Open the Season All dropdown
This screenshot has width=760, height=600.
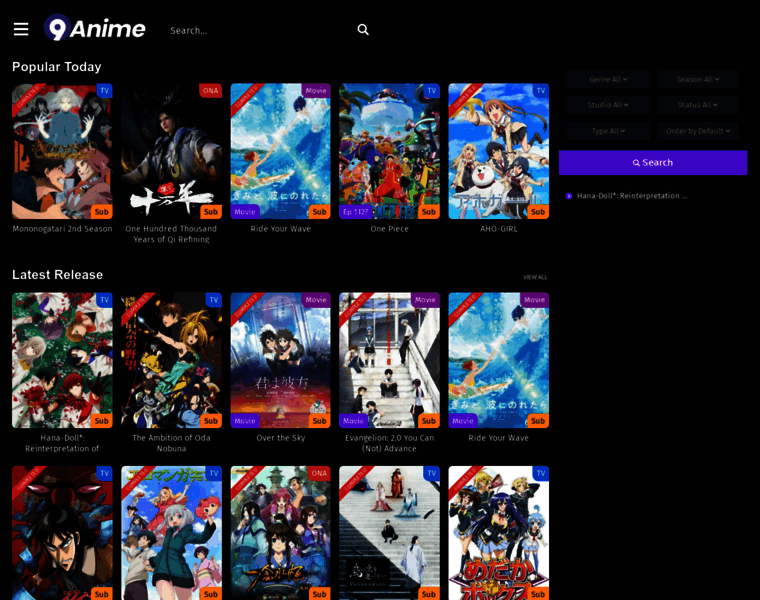pyautogui.click(x=698, y=79)
